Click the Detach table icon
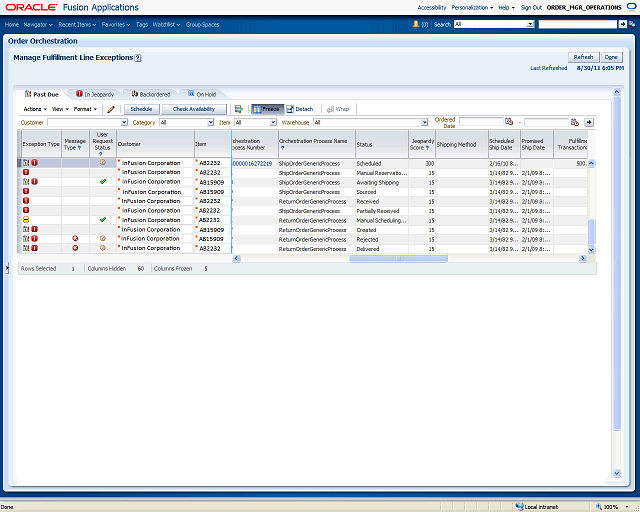Screen dimensions: 640x512 300,109
